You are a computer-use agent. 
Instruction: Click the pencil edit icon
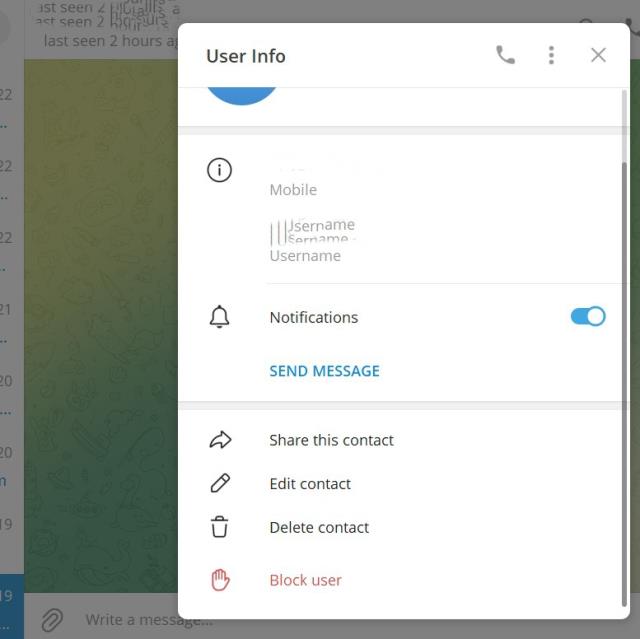[x=220, y=484]
